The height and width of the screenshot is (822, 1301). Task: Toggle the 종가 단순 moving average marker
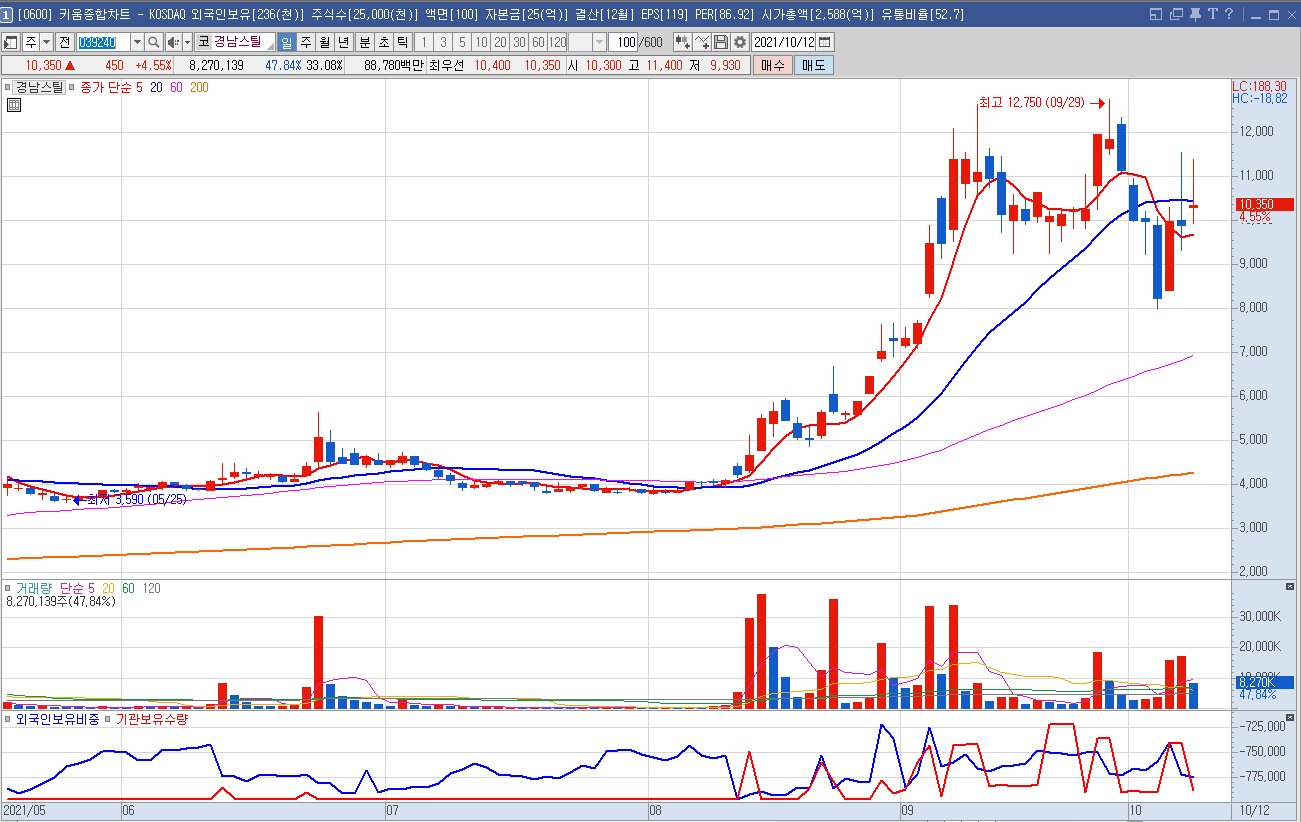coord(72,88)
